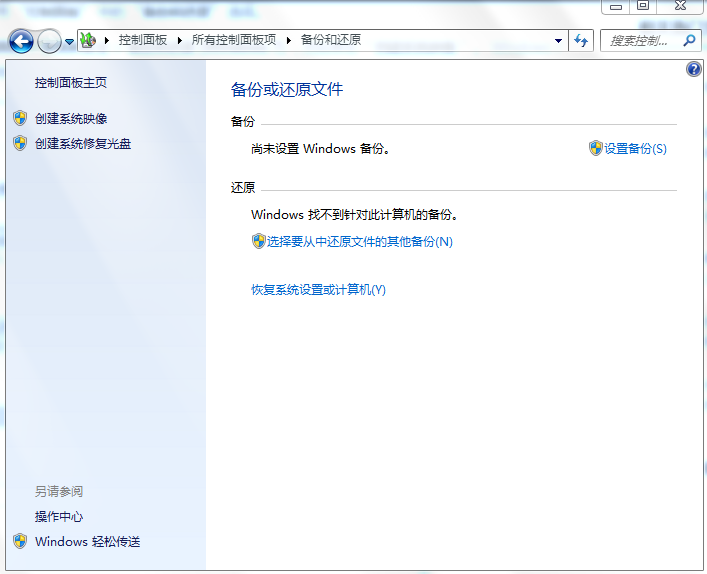The width and height of the screenshot is (707, 574).
Task: Click the Control Panel icon in address bar
Action: [88, 40]
